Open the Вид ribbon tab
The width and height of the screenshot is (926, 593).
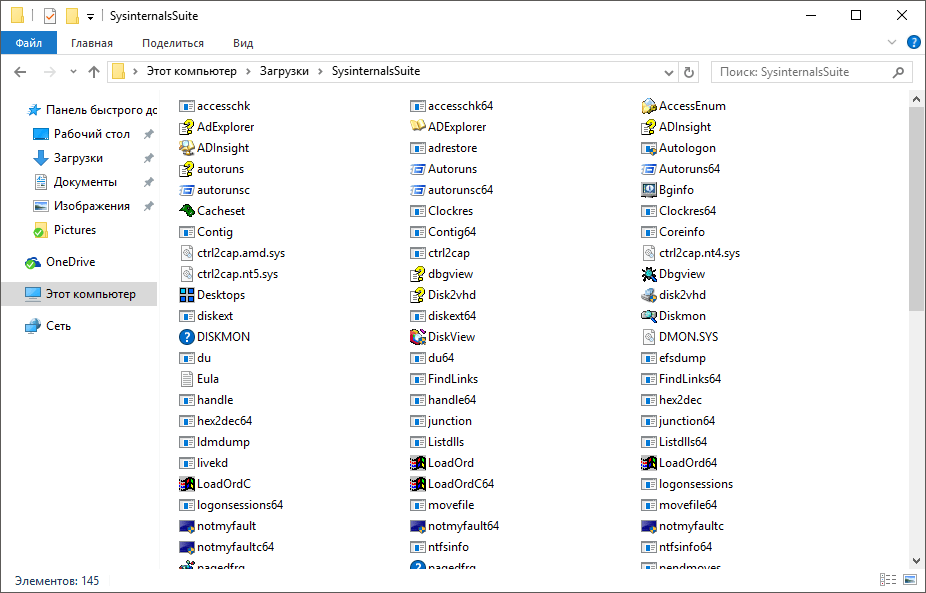click(243, 43)
